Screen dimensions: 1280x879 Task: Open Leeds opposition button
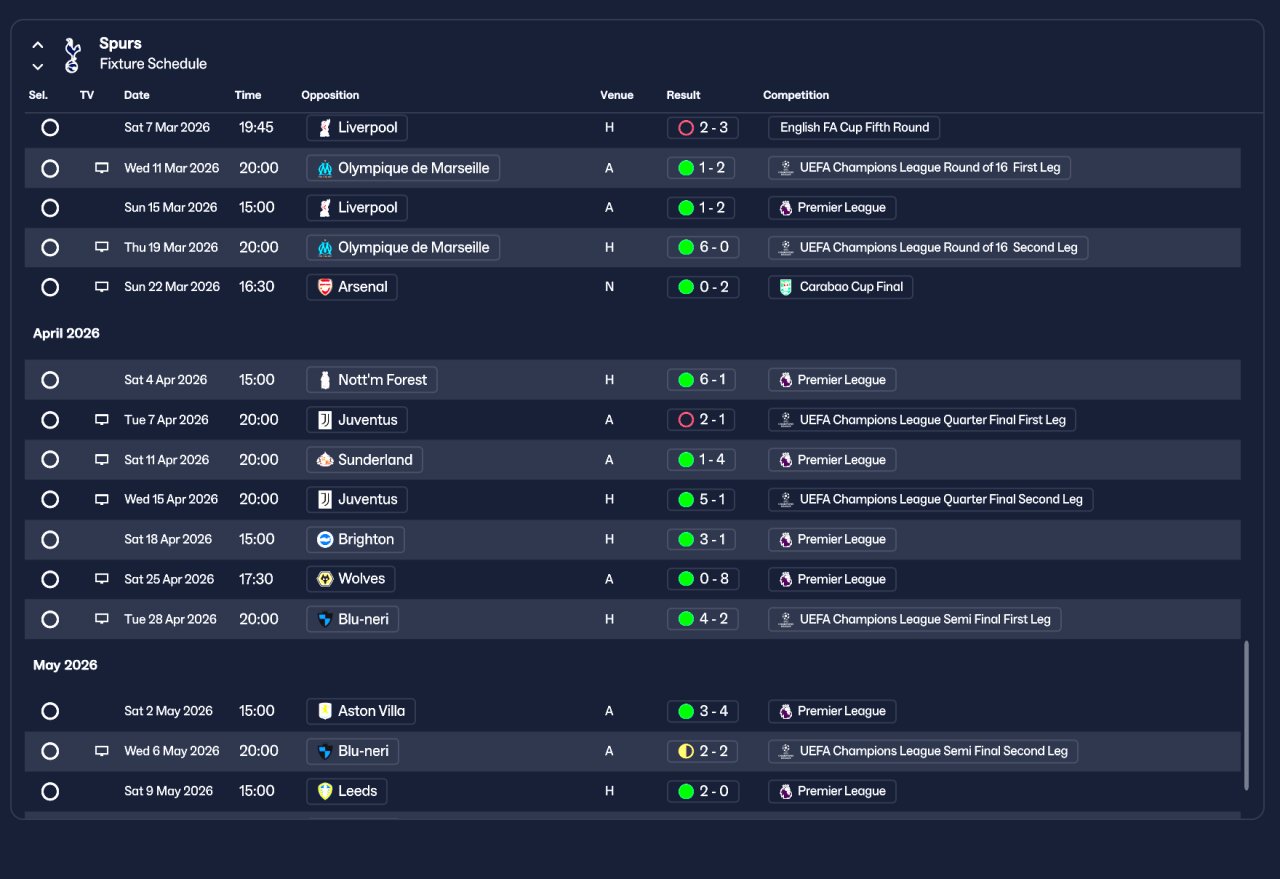[347, 791]
